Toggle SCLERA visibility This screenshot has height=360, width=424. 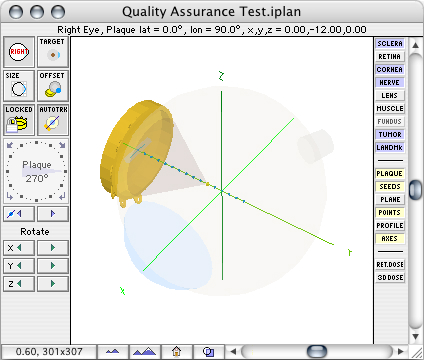(x=390, y=44)
